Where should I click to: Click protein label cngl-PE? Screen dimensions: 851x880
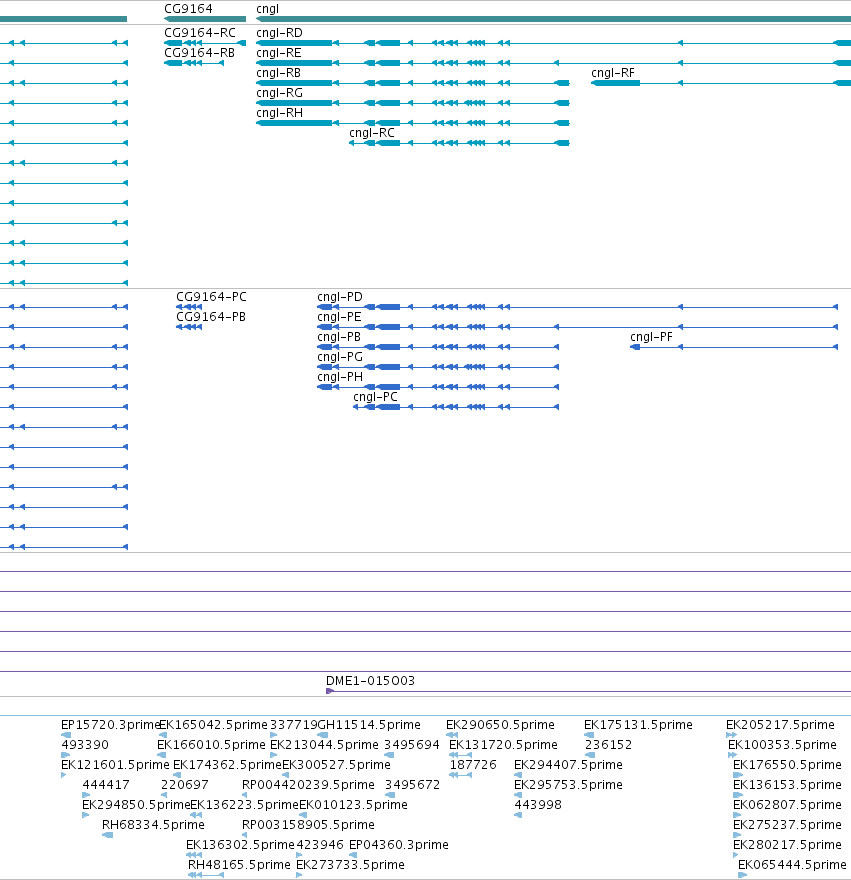point(339,317)
